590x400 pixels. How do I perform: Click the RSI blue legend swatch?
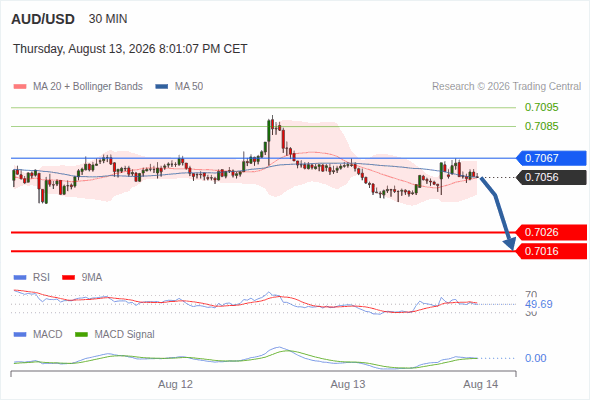pyautogui.click(x=20, y=278)
